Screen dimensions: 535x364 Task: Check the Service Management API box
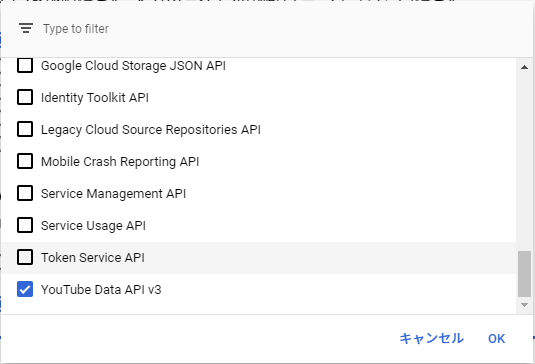tap(25, 193)
